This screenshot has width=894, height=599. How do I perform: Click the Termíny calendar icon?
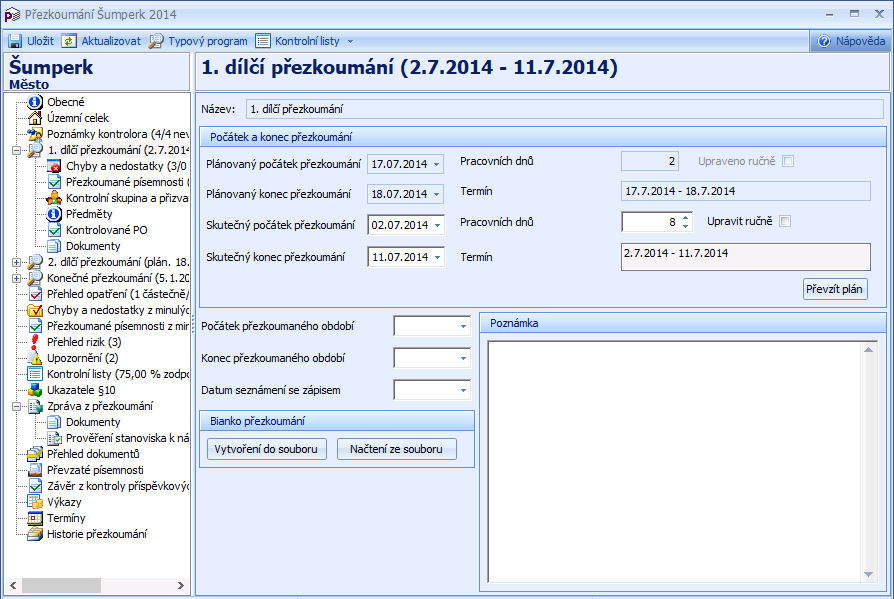(x=35, y=518)
